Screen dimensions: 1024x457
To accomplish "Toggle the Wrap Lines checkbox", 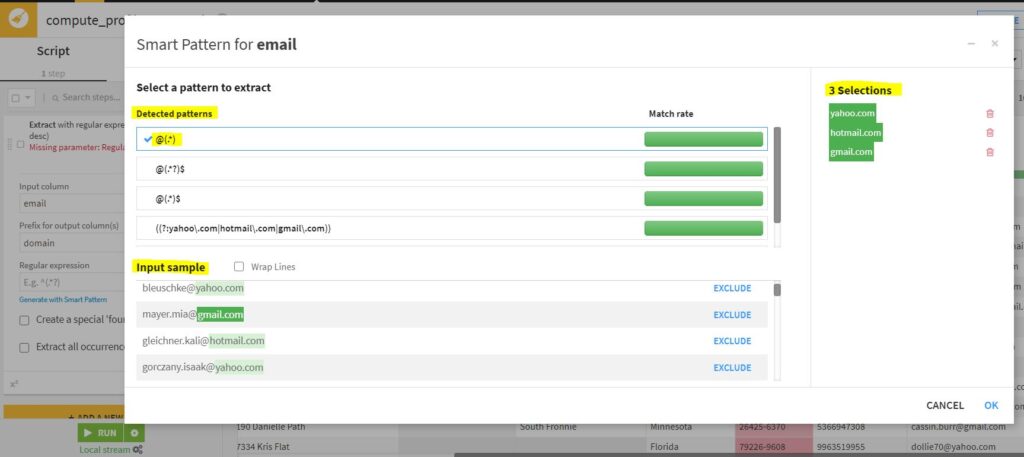I will click(x=239, y=266).
